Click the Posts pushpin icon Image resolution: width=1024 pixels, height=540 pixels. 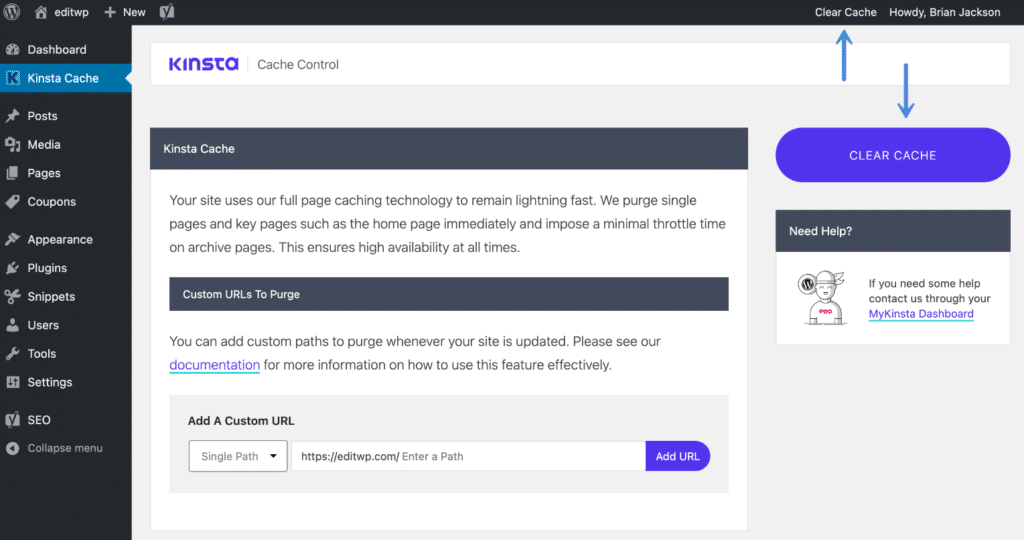pyautogui.click(x=12, y=116)
